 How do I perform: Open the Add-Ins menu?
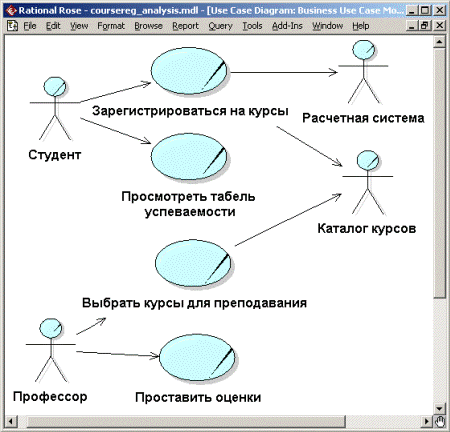click(287, 26)
